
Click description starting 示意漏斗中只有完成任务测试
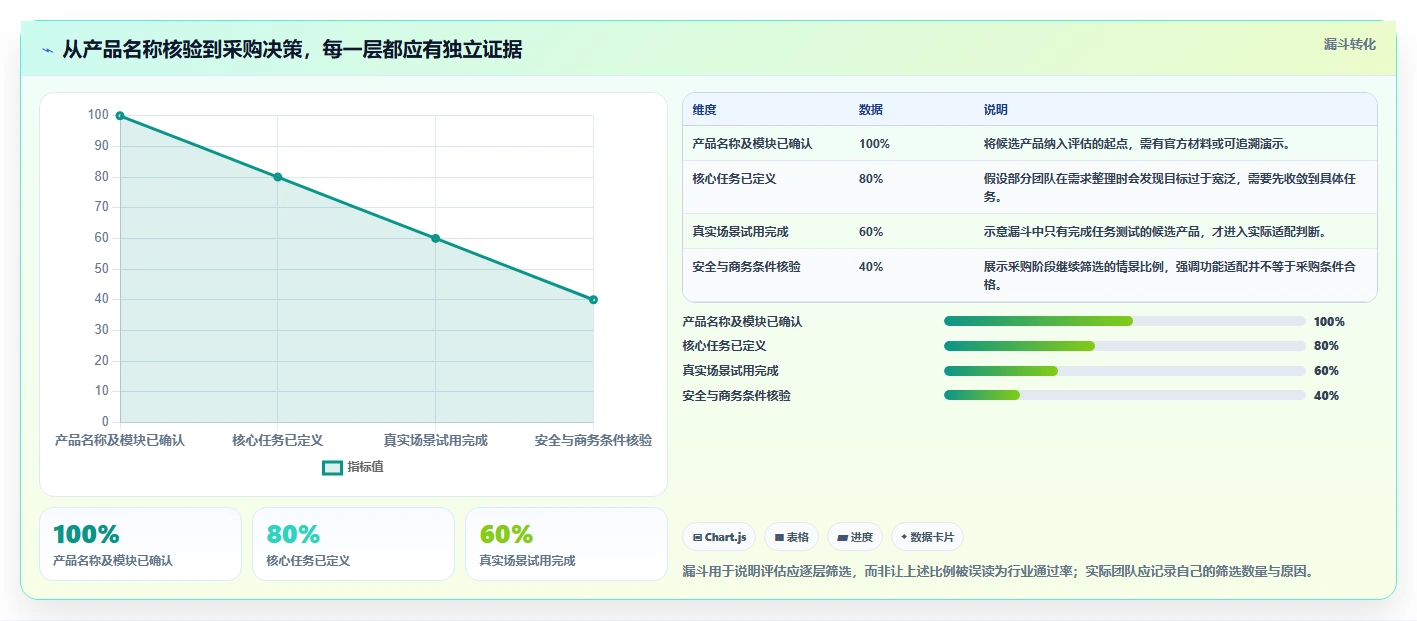click(x=1155, y=232)
